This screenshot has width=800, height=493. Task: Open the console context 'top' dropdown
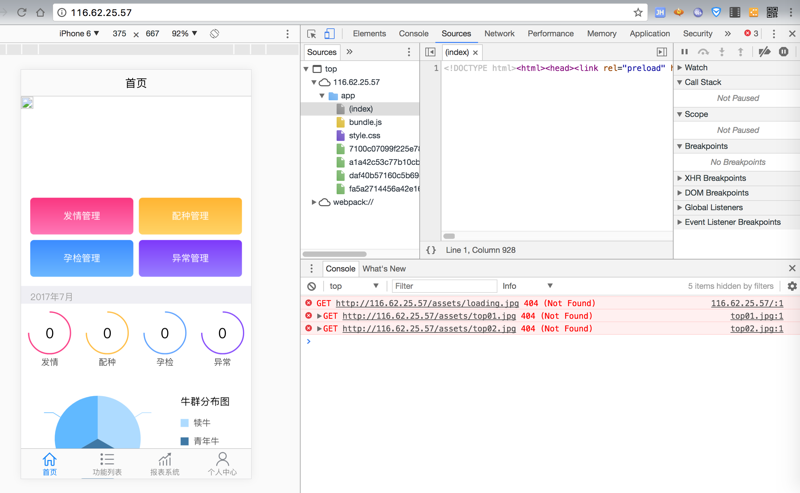(354, 286)
